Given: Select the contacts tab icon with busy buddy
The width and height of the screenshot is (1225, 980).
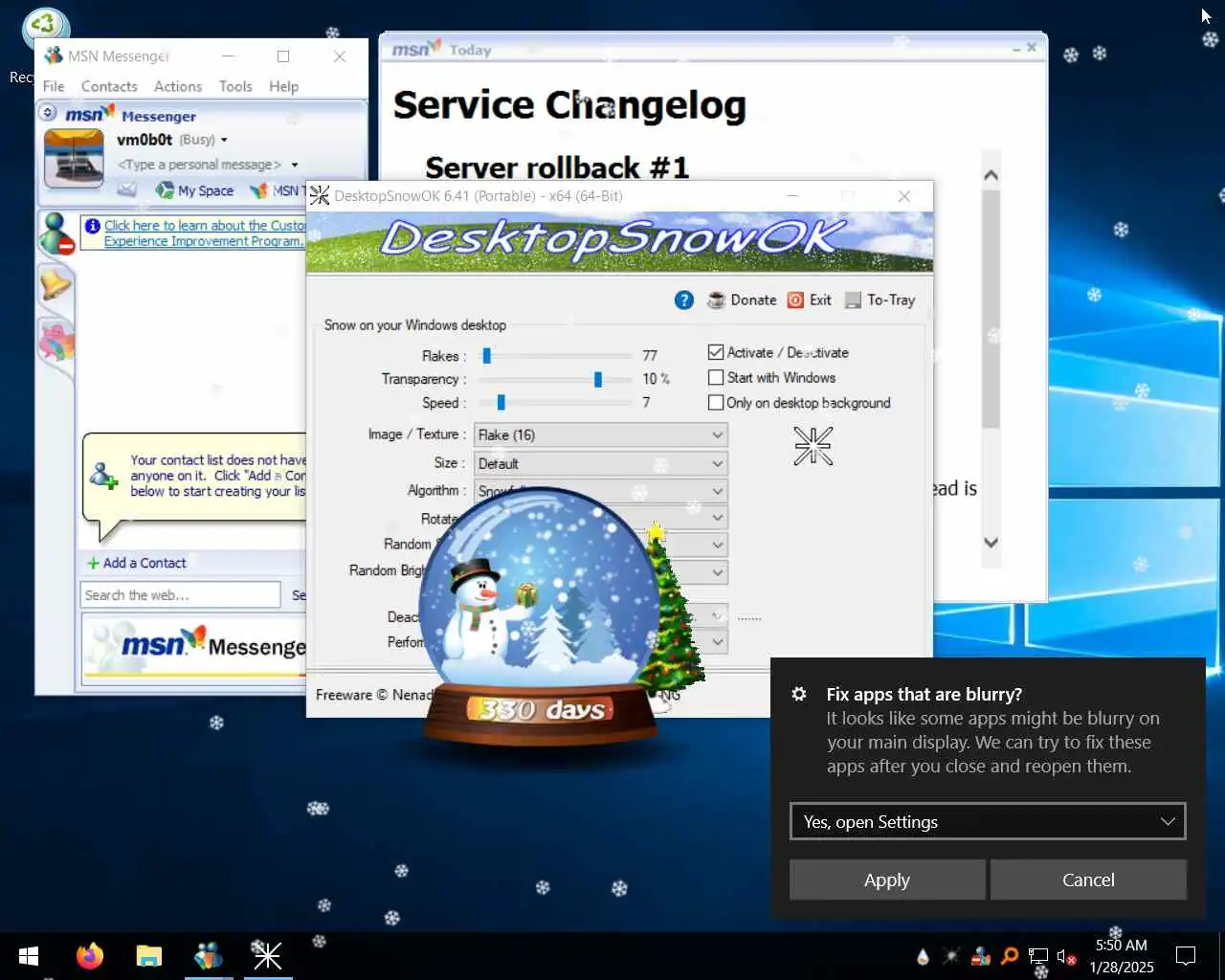Looking at the screenshot, I should 56,234.
